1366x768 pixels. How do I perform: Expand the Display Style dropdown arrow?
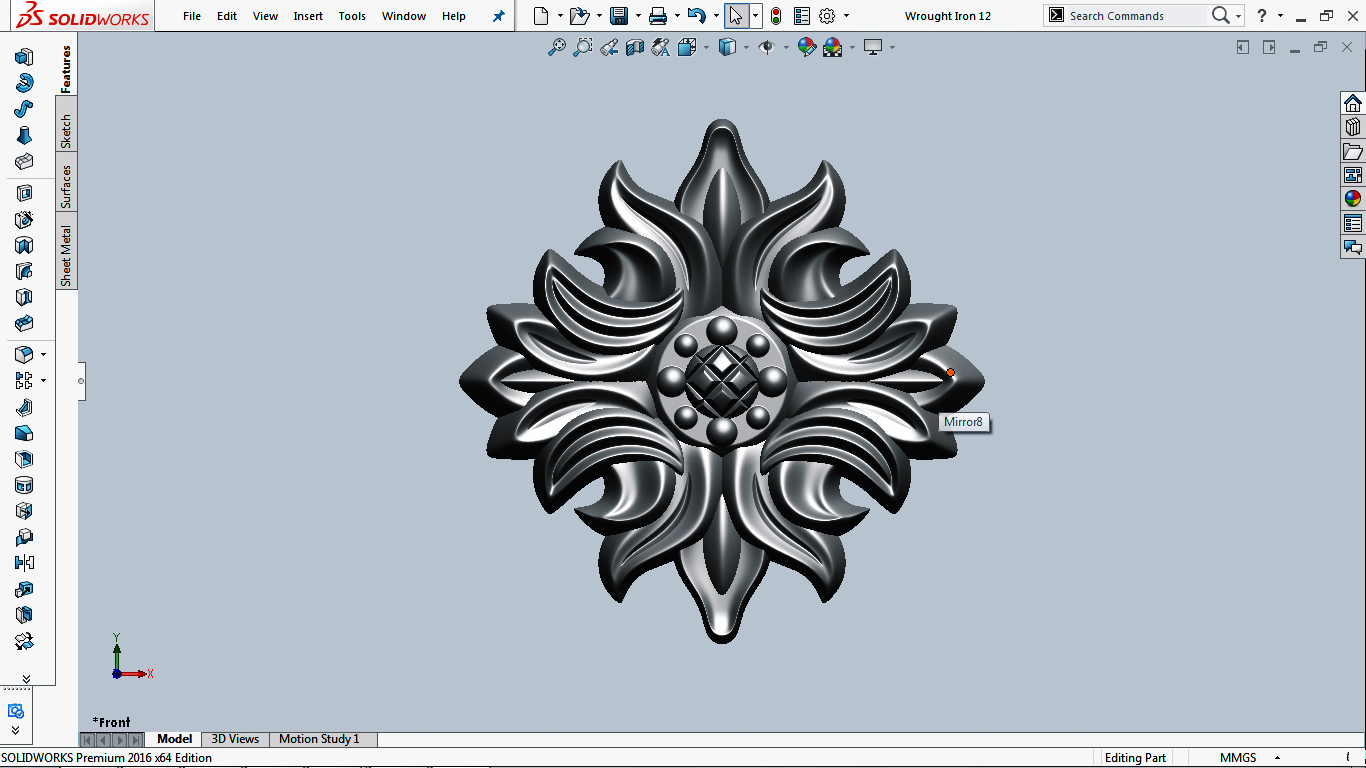(x=746, y=47)
